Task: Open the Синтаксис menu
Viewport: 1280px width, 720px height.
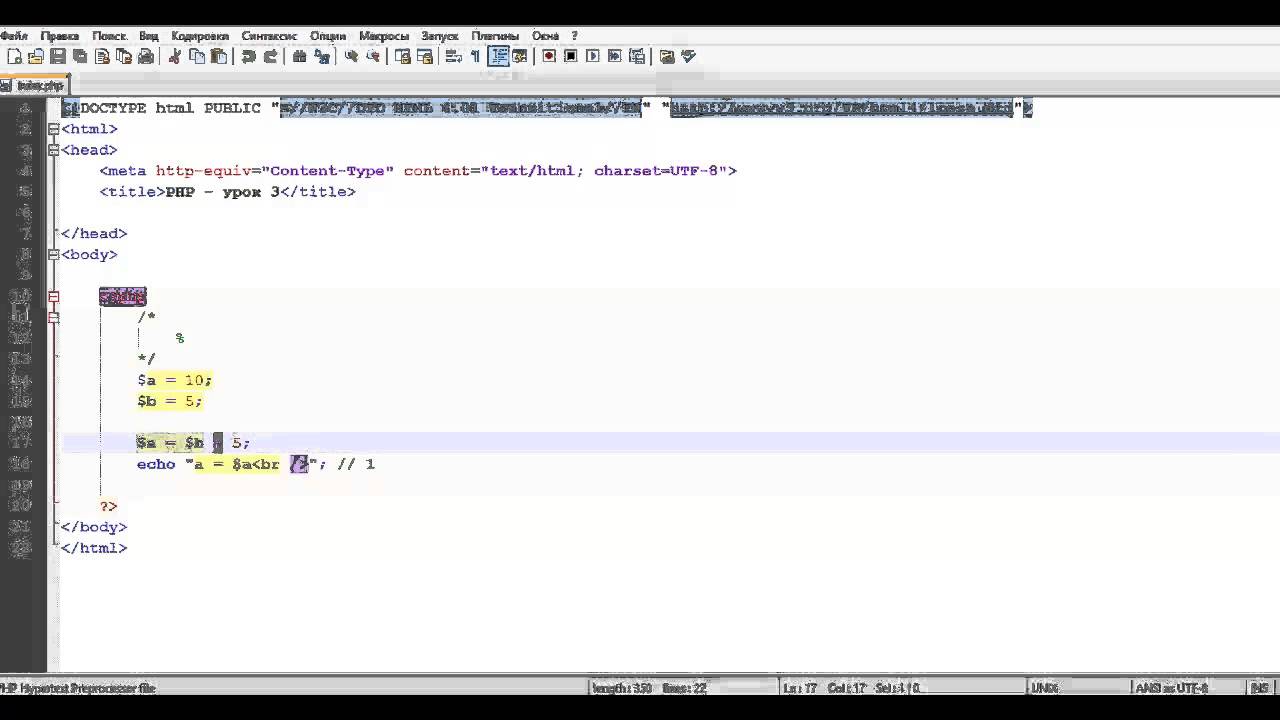Action: point(270,35)
